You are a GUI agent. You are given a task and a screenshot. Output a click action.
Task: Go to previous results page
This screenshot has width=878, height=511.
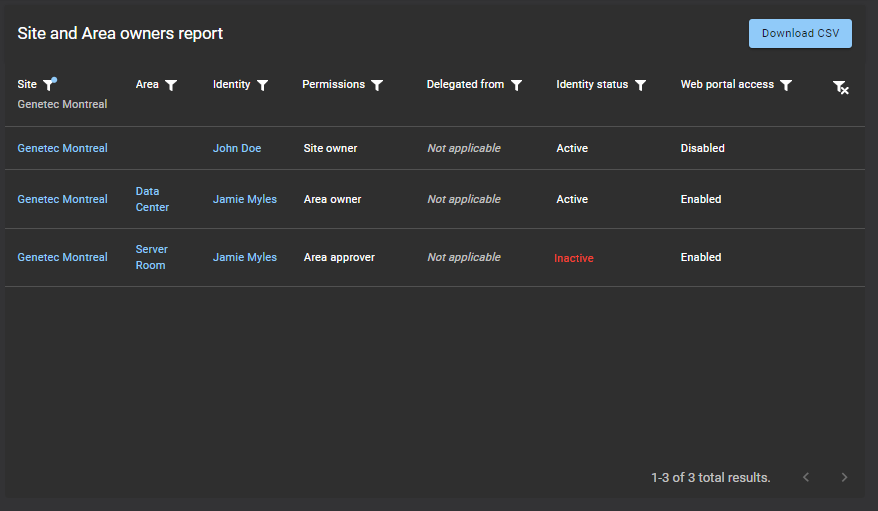[x=806, y=477]
